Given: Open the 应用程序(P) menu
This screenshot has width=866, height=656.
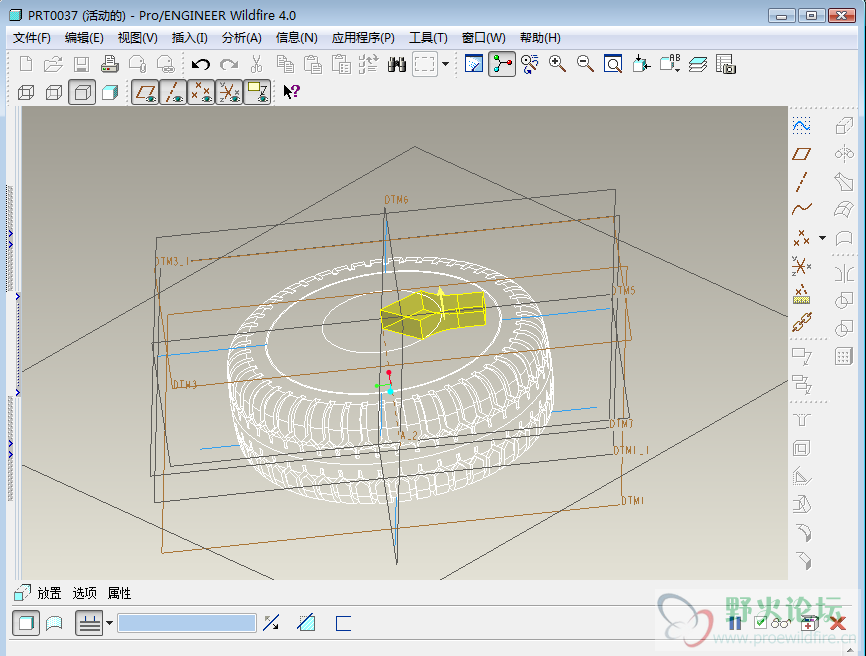Looking at the screenshot, I should click(363, 38).
